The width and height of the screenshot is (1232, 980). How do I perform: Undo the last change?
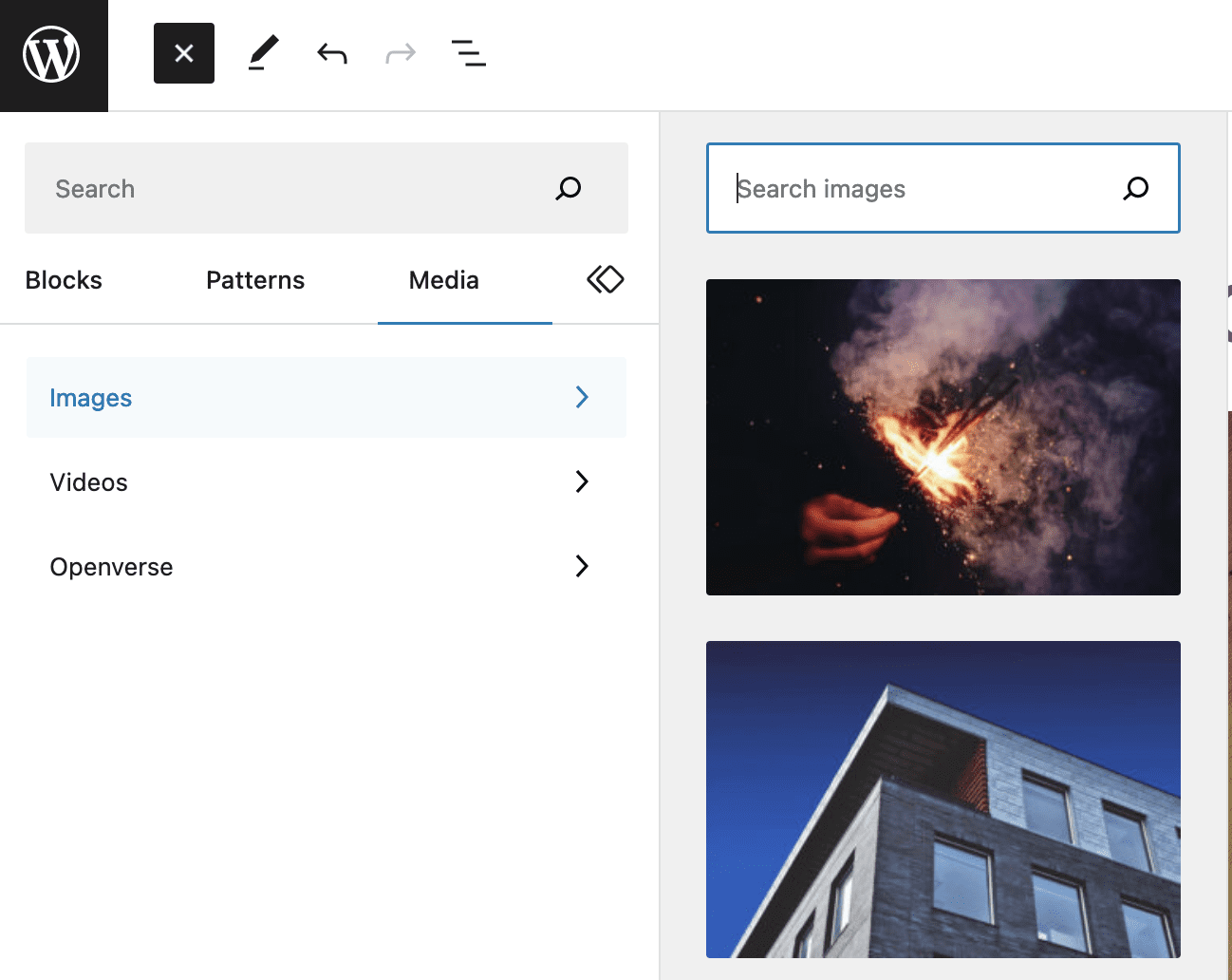pyautogui.click(x=332, y=53)
